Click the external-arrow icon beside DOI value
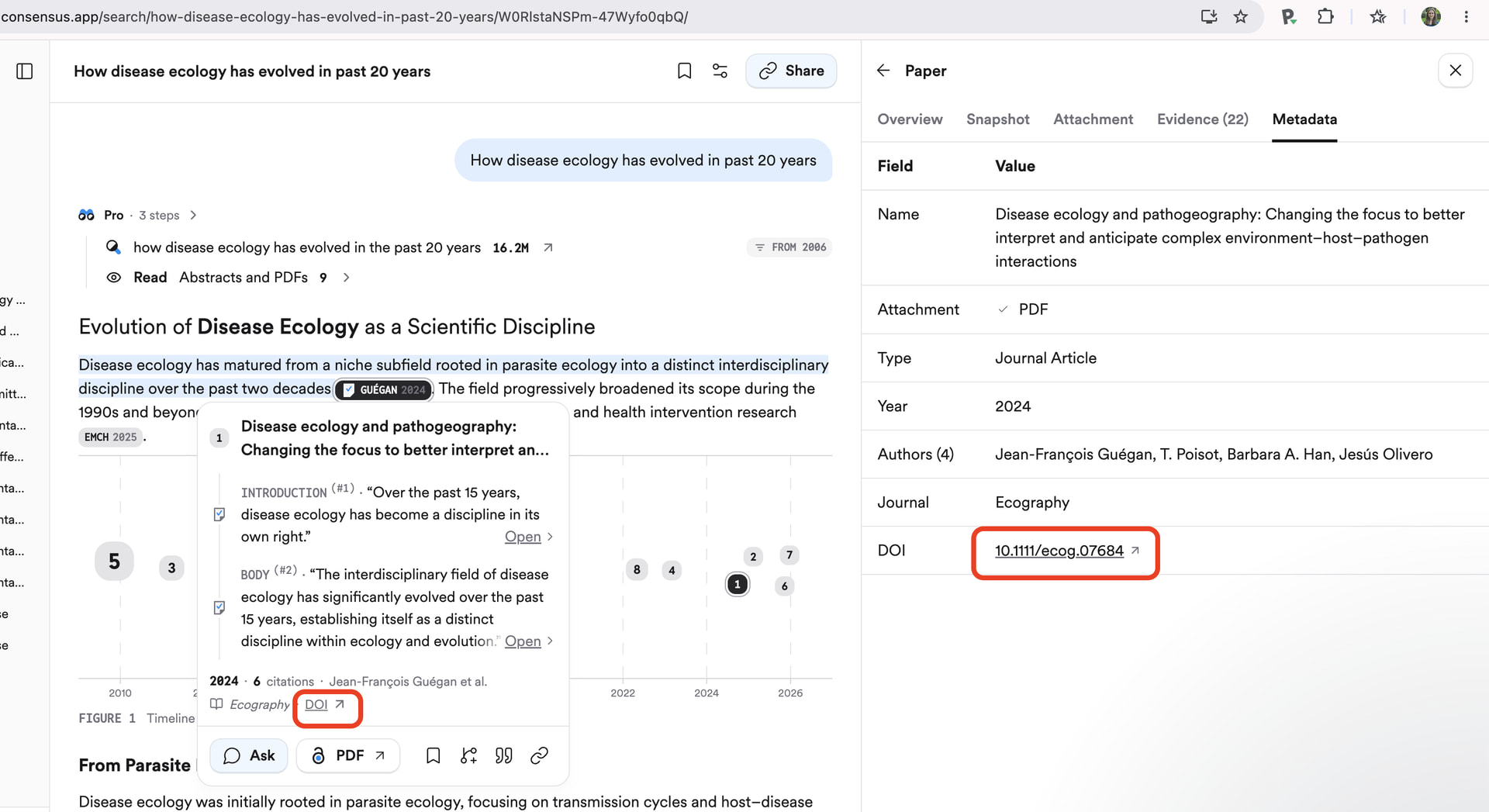Viewport: 1489px width, 812px height. [1135, 550]
